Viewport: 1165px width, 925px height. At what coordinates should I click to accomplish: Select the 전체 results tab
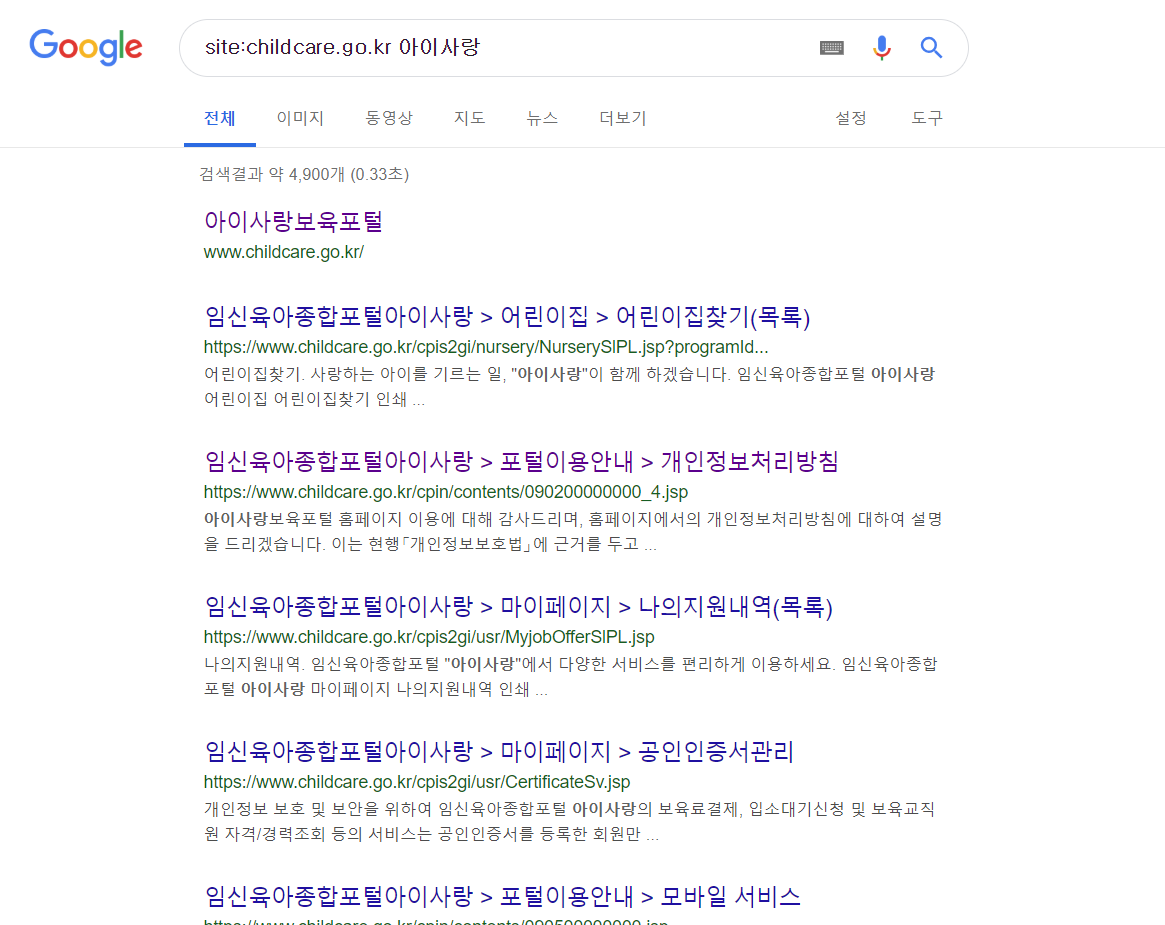point(219,118)
